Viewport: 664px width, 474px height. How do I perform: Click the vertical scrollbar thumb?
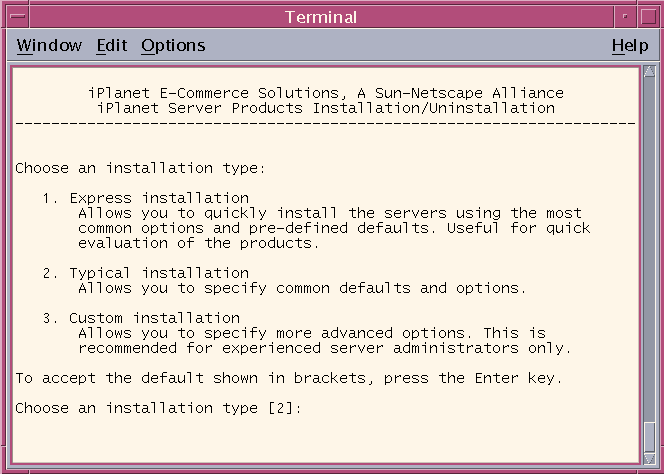coord(649,437)
